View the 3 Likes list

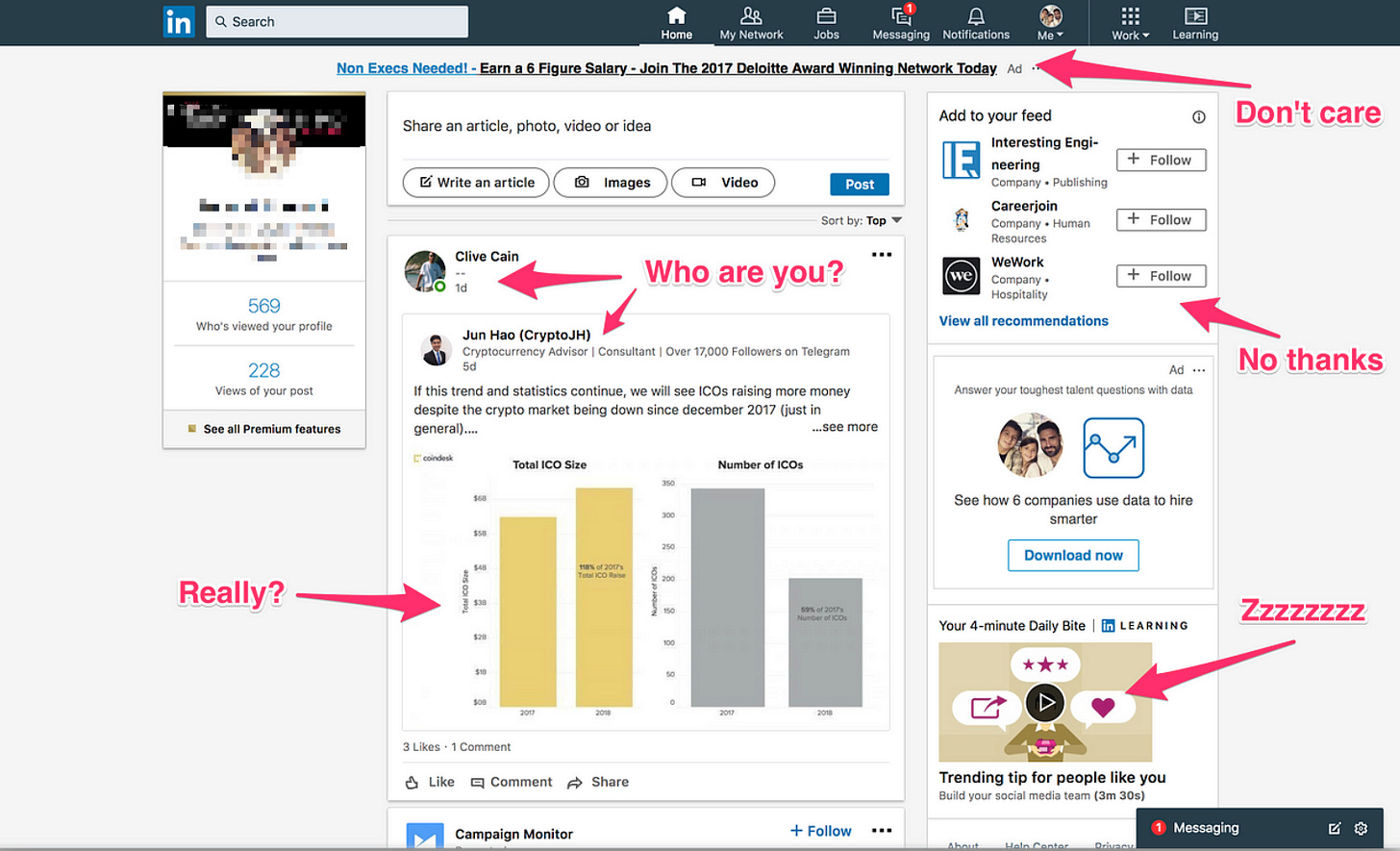(421, 747)
